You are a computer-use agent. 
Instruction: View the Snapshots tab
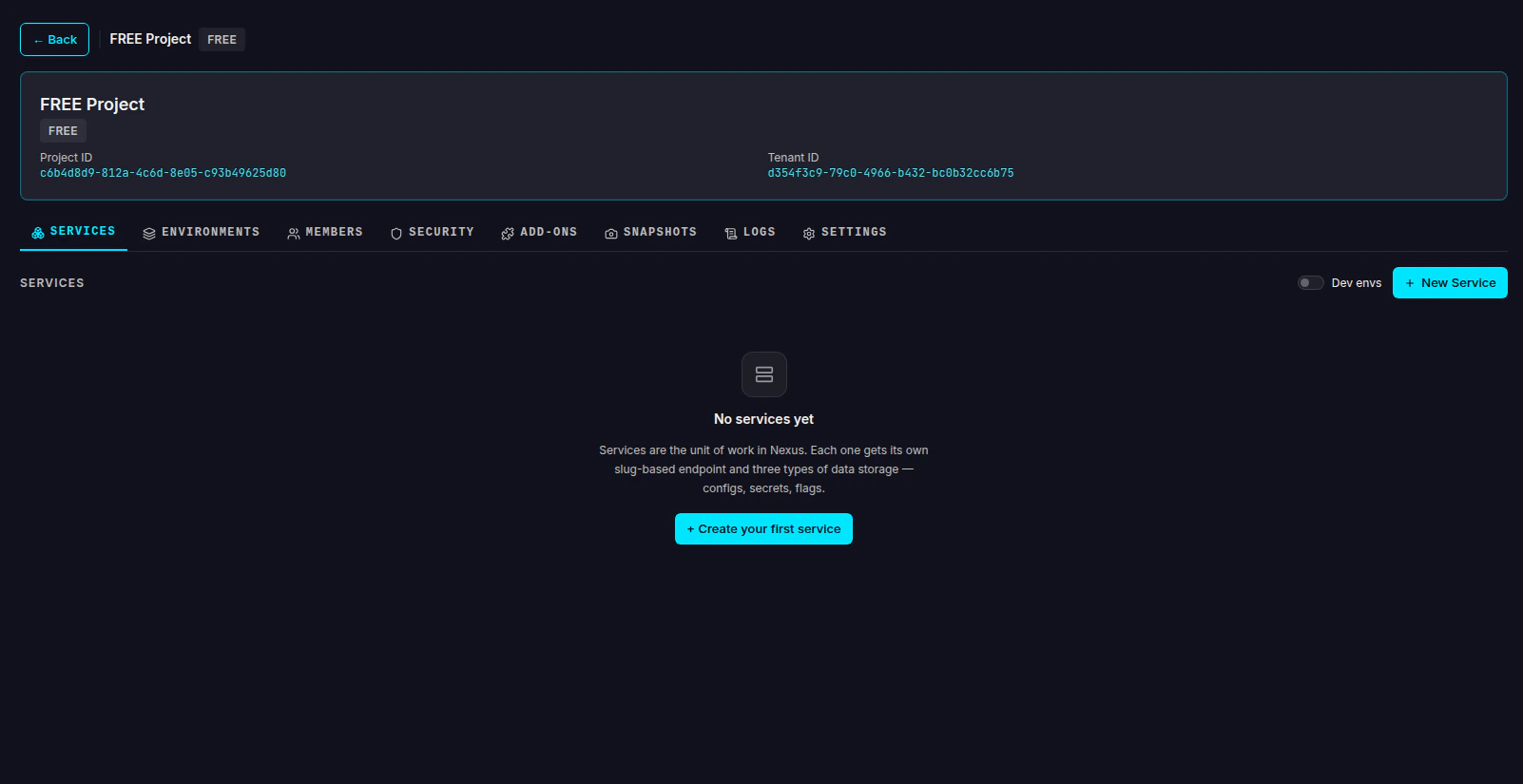coord(651,233)
